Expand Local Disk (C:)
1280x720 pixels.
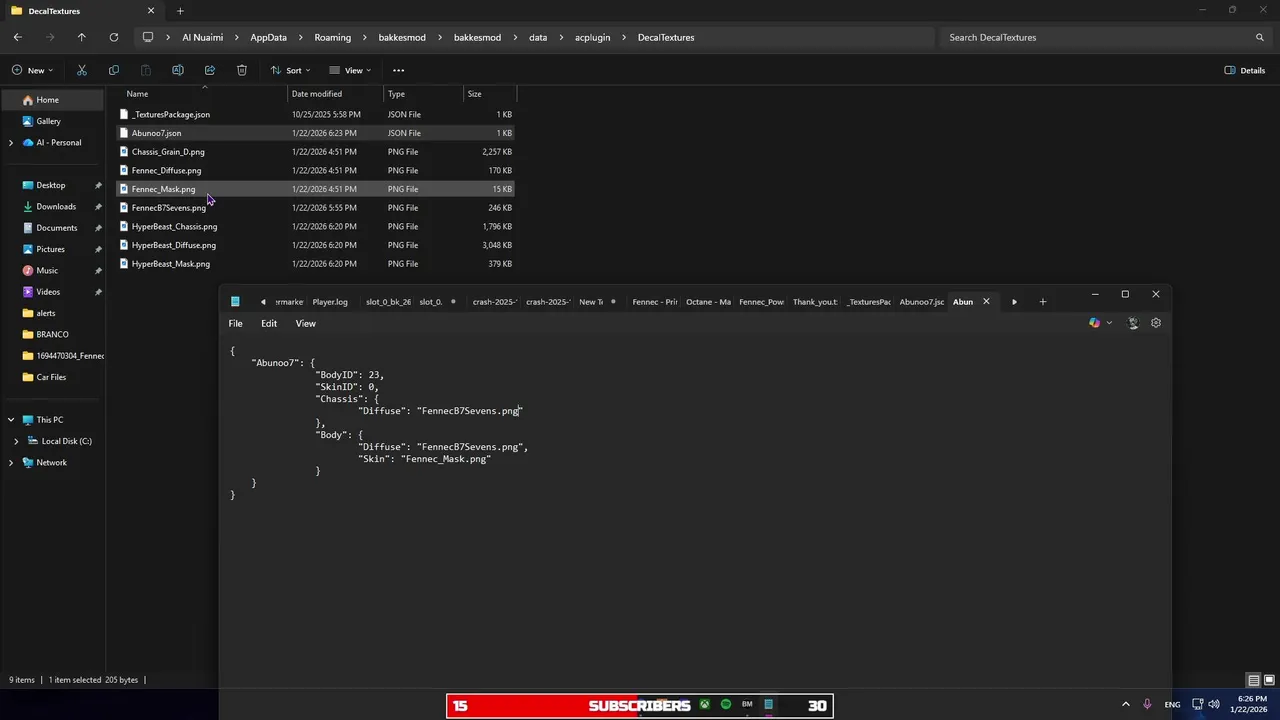point(16,441)
